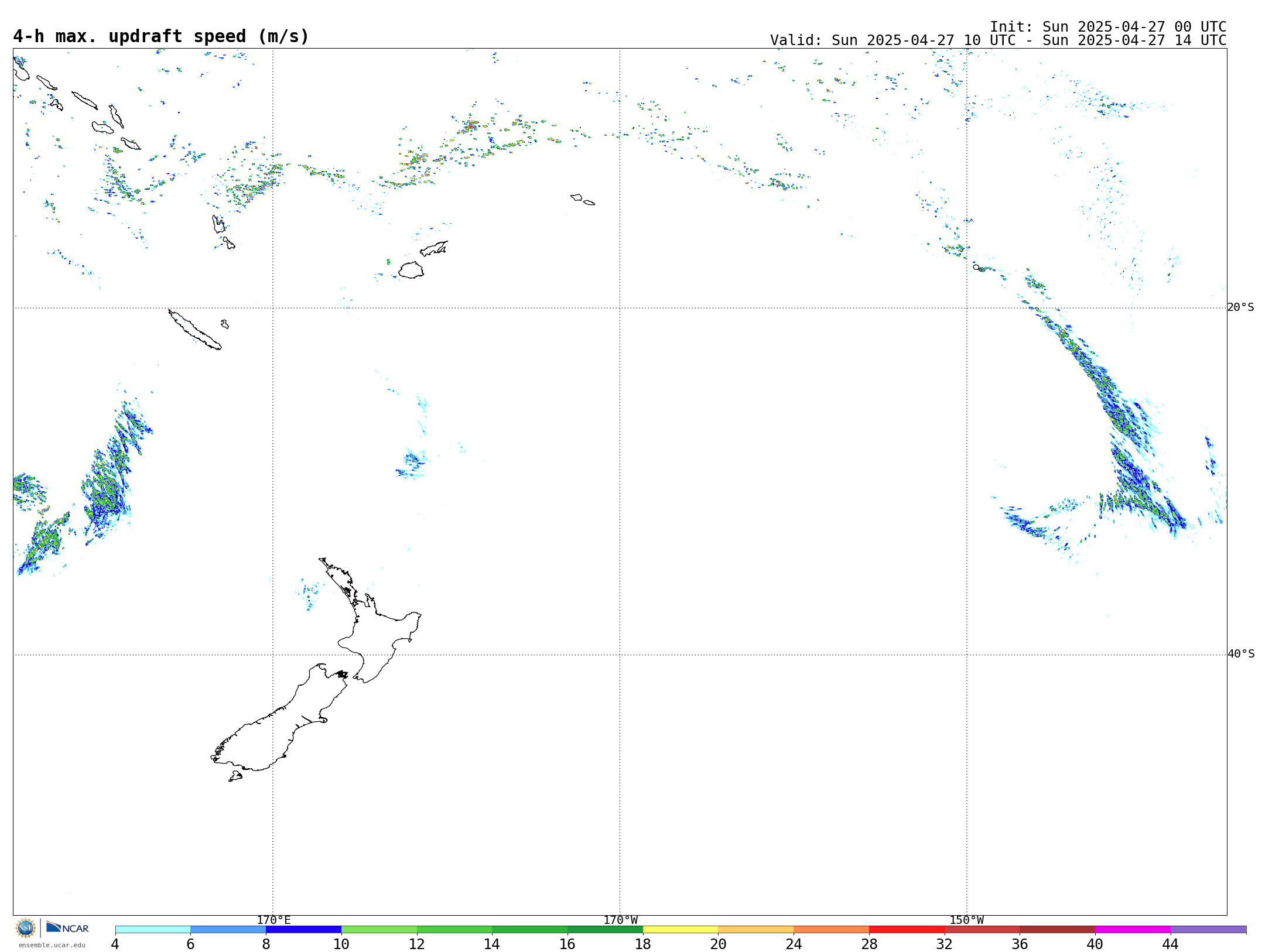Click the Valid time range label
The width and height of the screenshot is (1265, 952).
[x=998, y=40]
